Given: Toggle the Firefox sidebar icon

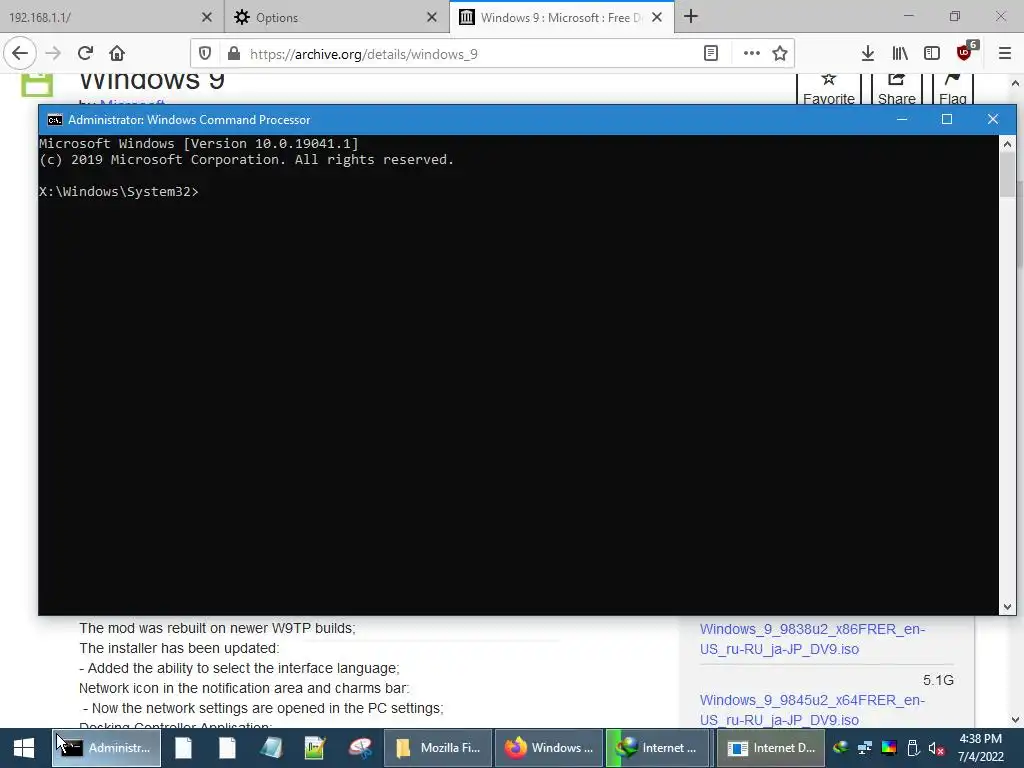Looking at the screenshot, I should (932, 54).
